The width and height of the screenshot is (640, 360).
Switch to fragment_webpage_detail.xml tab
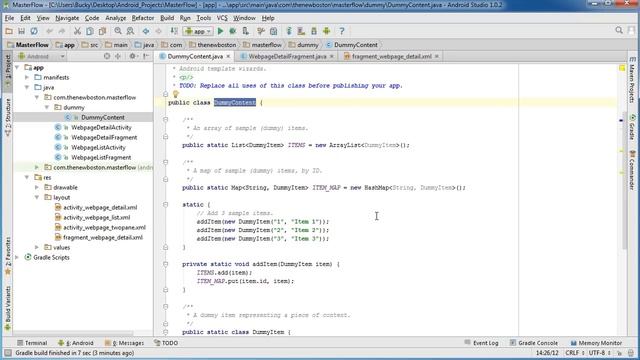click(x=391, y=56)
